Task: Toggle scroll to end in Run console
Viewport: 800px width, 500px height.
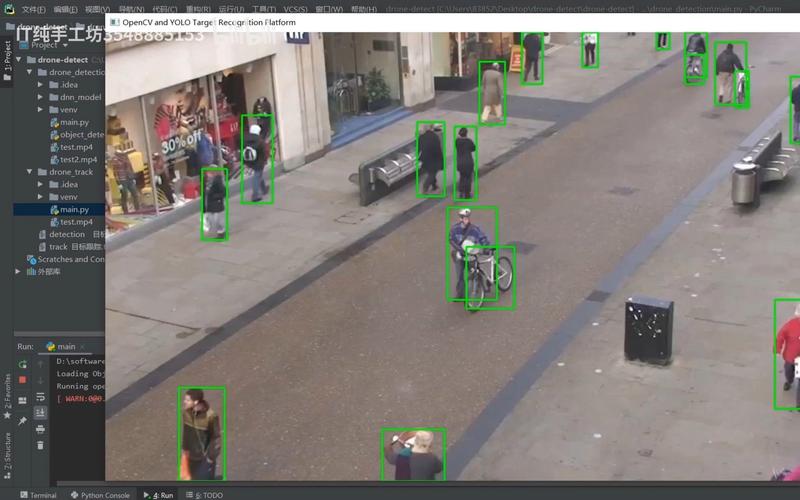Action: tap(40, 412)
